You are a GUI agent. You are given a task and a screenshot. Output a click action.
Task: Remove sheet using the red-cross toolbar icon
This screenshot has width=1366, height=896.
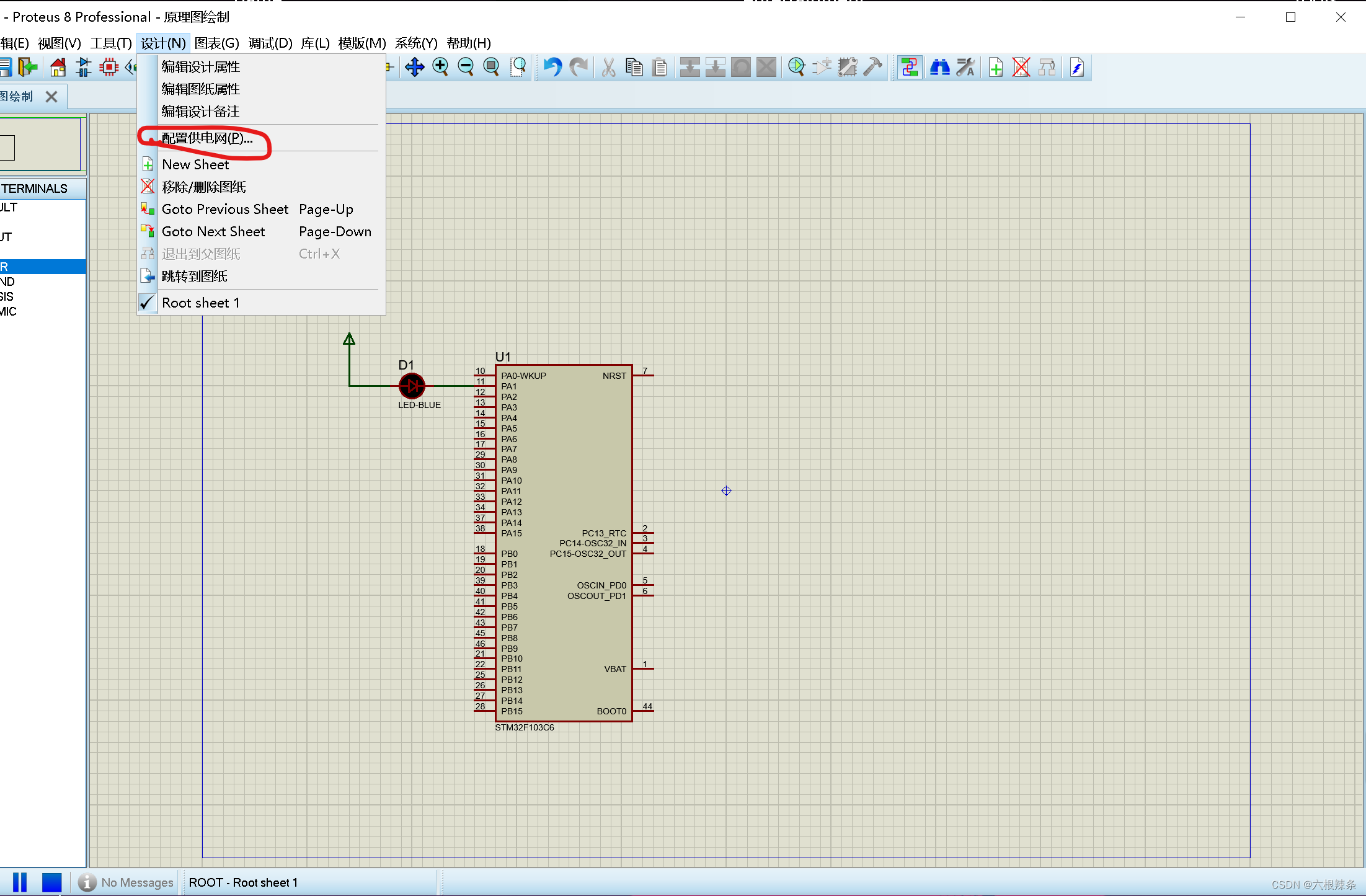click(x=1021, y=67)
